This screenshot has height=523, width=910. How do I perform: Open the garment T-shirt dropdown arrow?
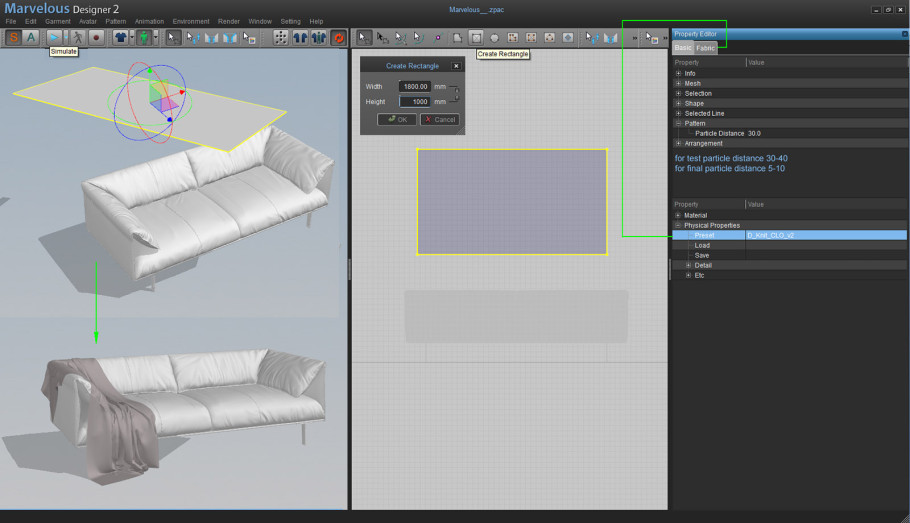point(132,38)
